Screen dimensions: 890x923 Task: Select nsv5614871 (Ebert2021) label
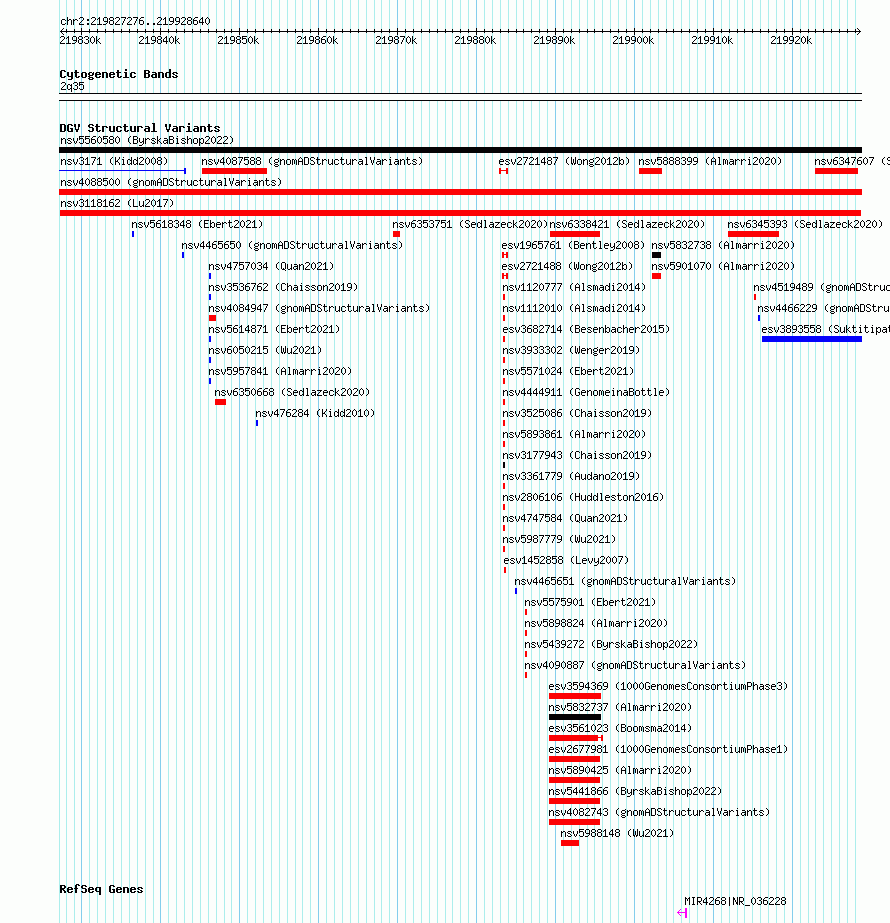click(x=274, y=329)
